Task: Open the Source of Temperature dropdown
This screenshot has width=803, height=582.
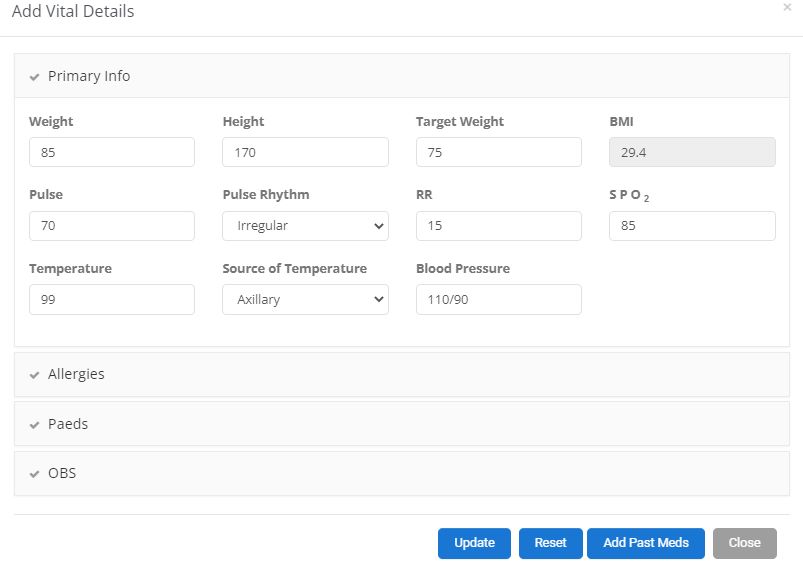Action: (305, 299)
